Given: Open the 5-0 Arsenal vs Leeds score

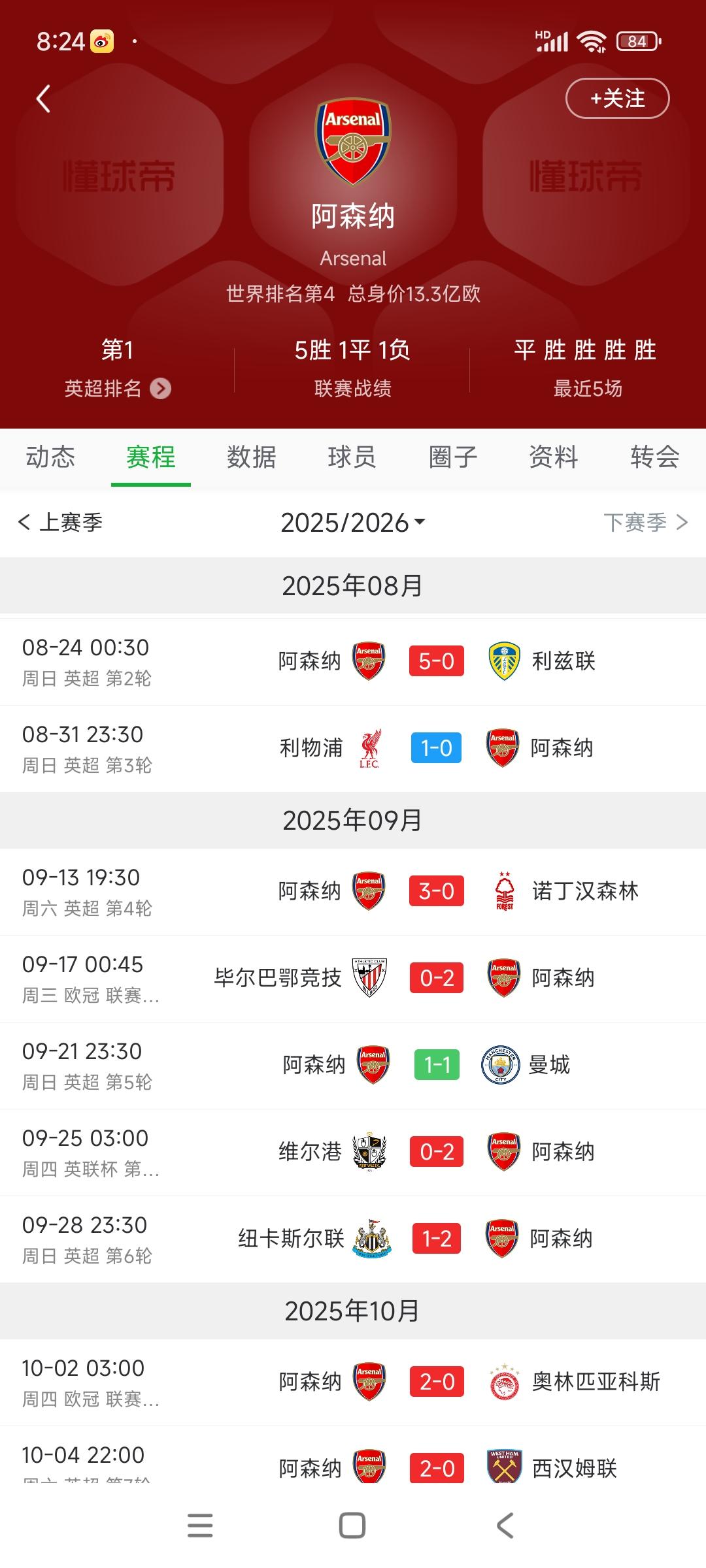Looking at the screenshot, I should click(x=437, y=661).
